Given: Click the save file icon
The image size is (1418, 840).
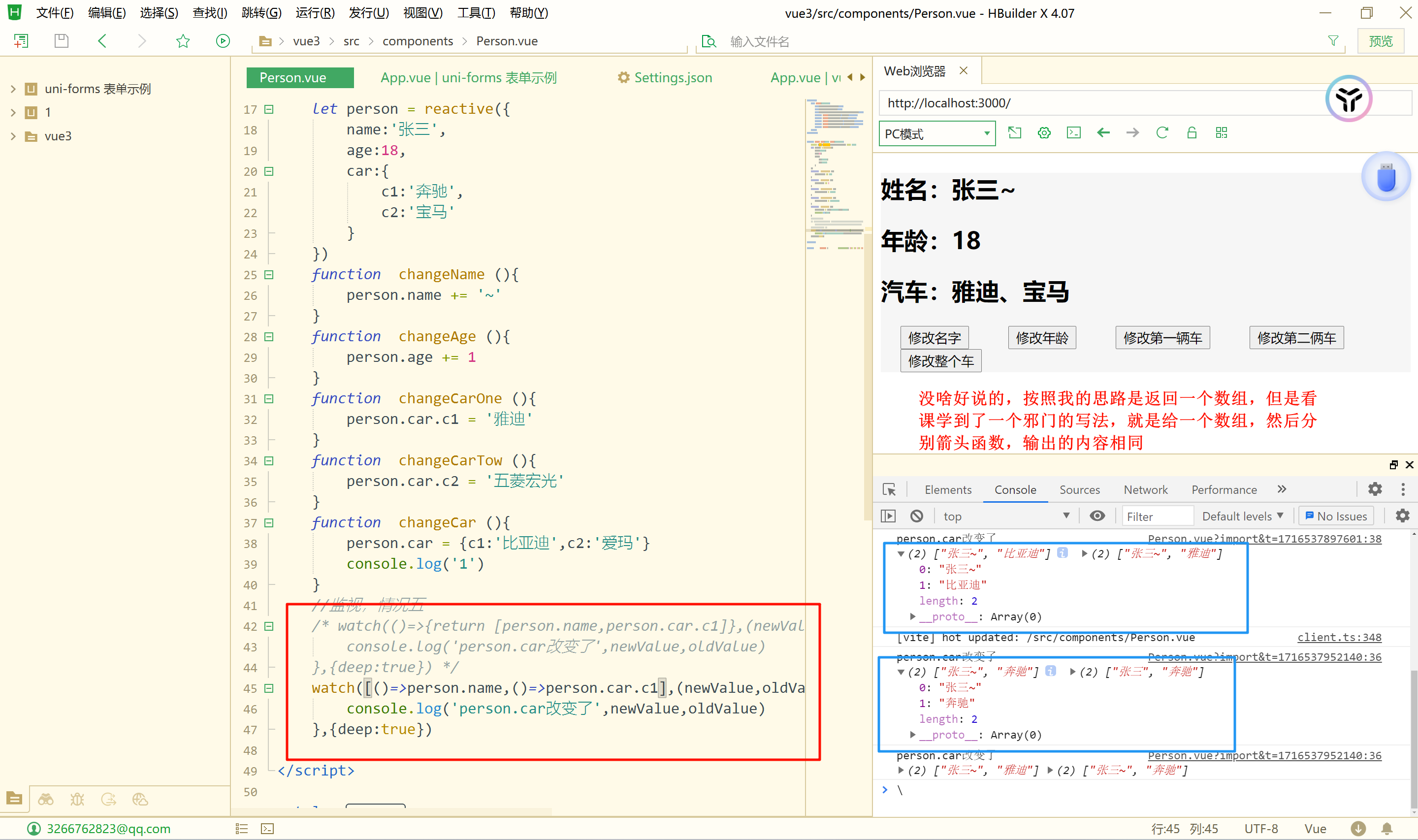Looking at the screenshot, I should click(x=61, y=41).
